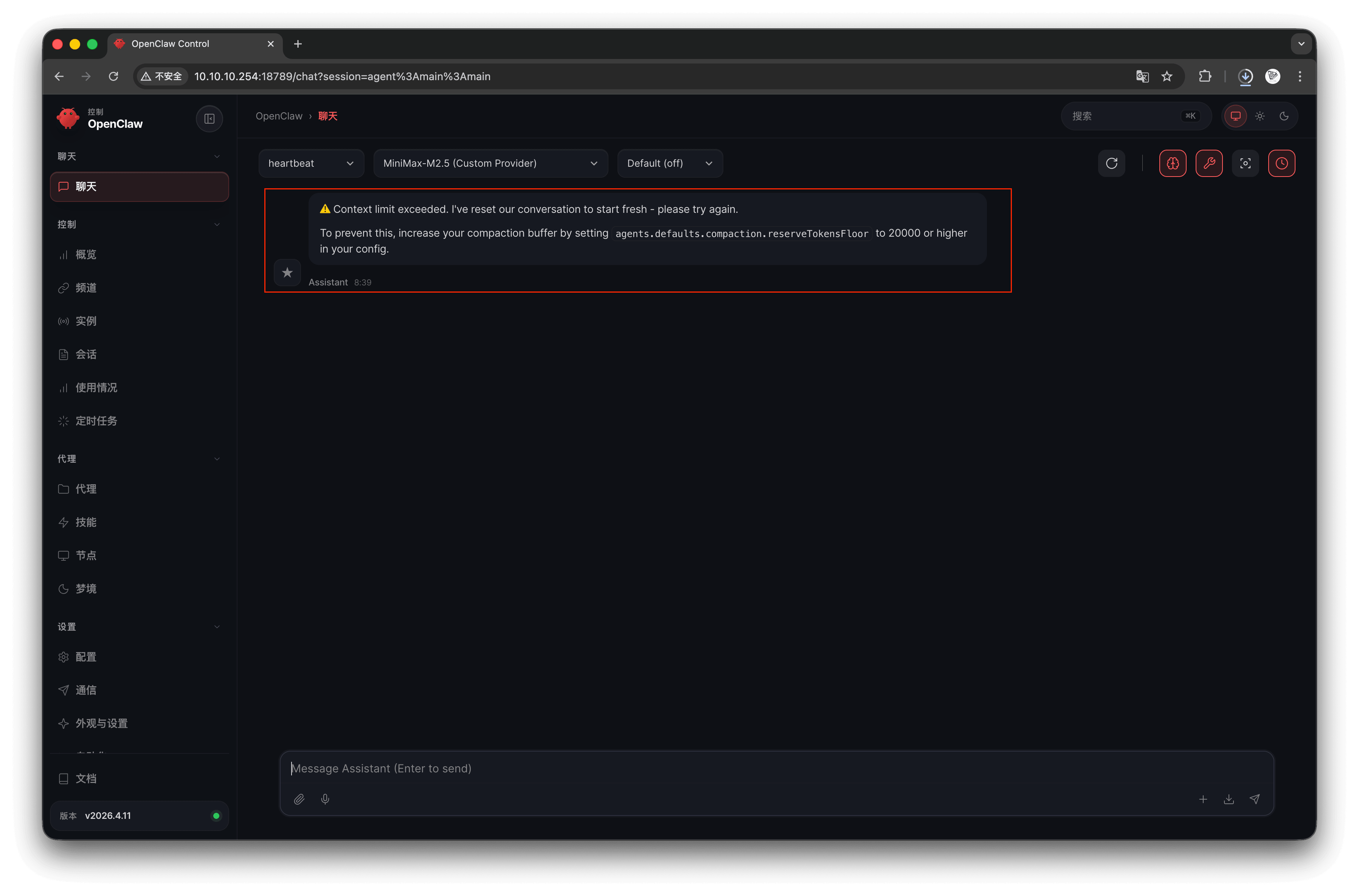Open the browser profile avatar
The width and height of the screenshot is (1359, 896).
(x=1272, y=77)
